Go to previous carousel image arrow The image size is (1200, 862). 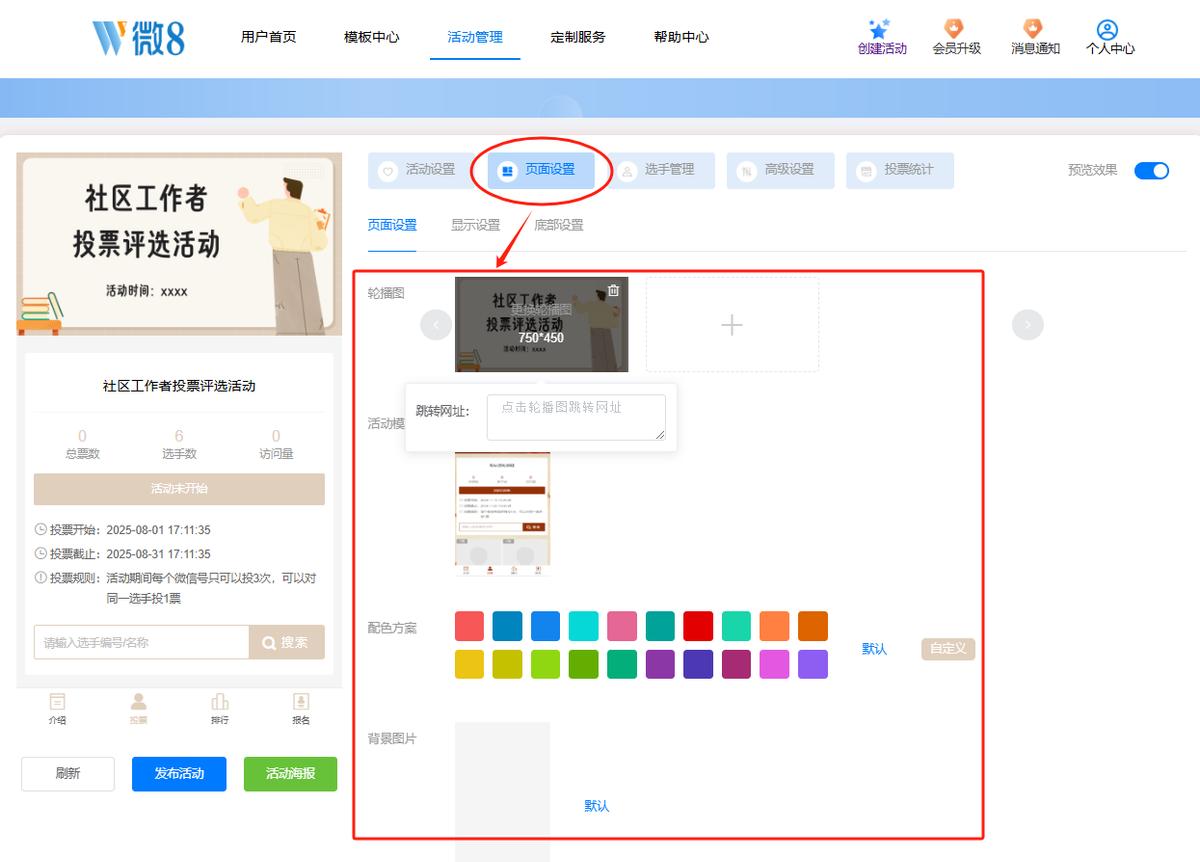[436, 325]
